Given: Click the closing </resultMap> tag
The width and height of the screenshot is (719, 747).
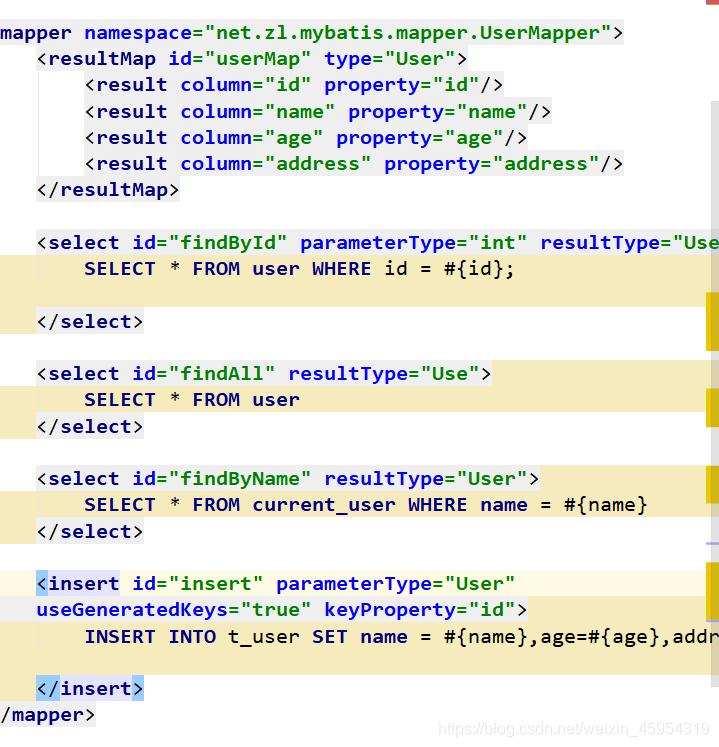Looking at the screenshot, I should pos(108,190).
